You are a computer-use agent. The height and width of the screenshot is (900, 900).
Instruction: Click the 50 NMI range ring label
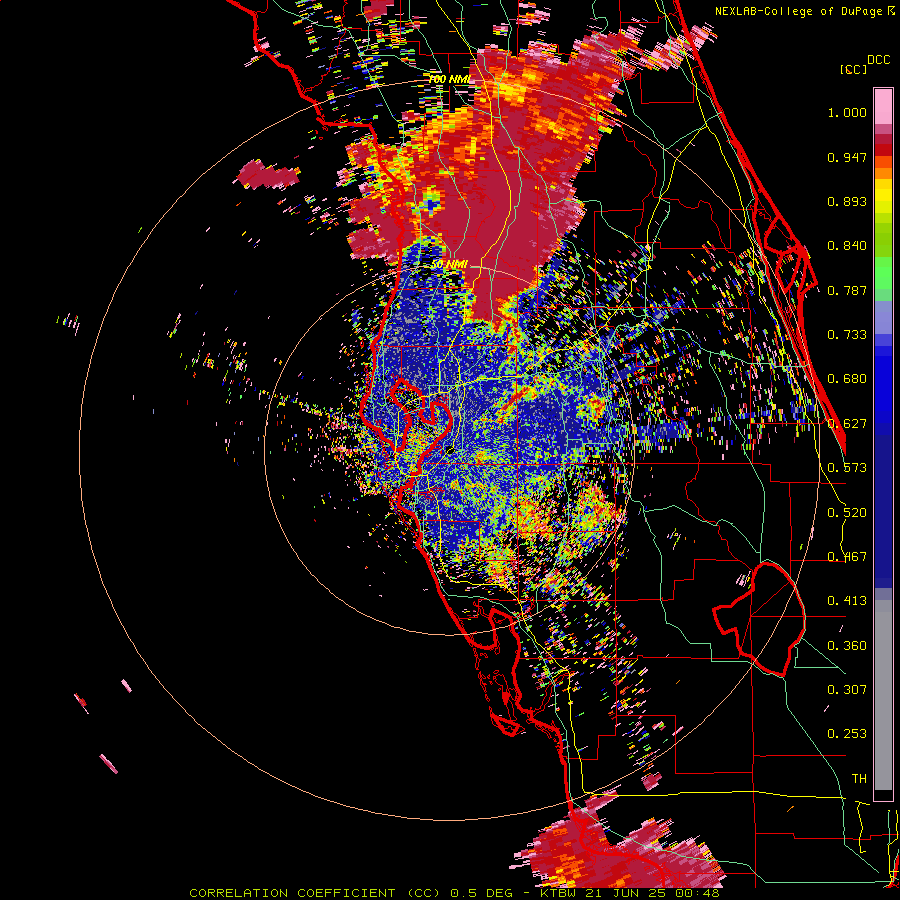(449, 265)
